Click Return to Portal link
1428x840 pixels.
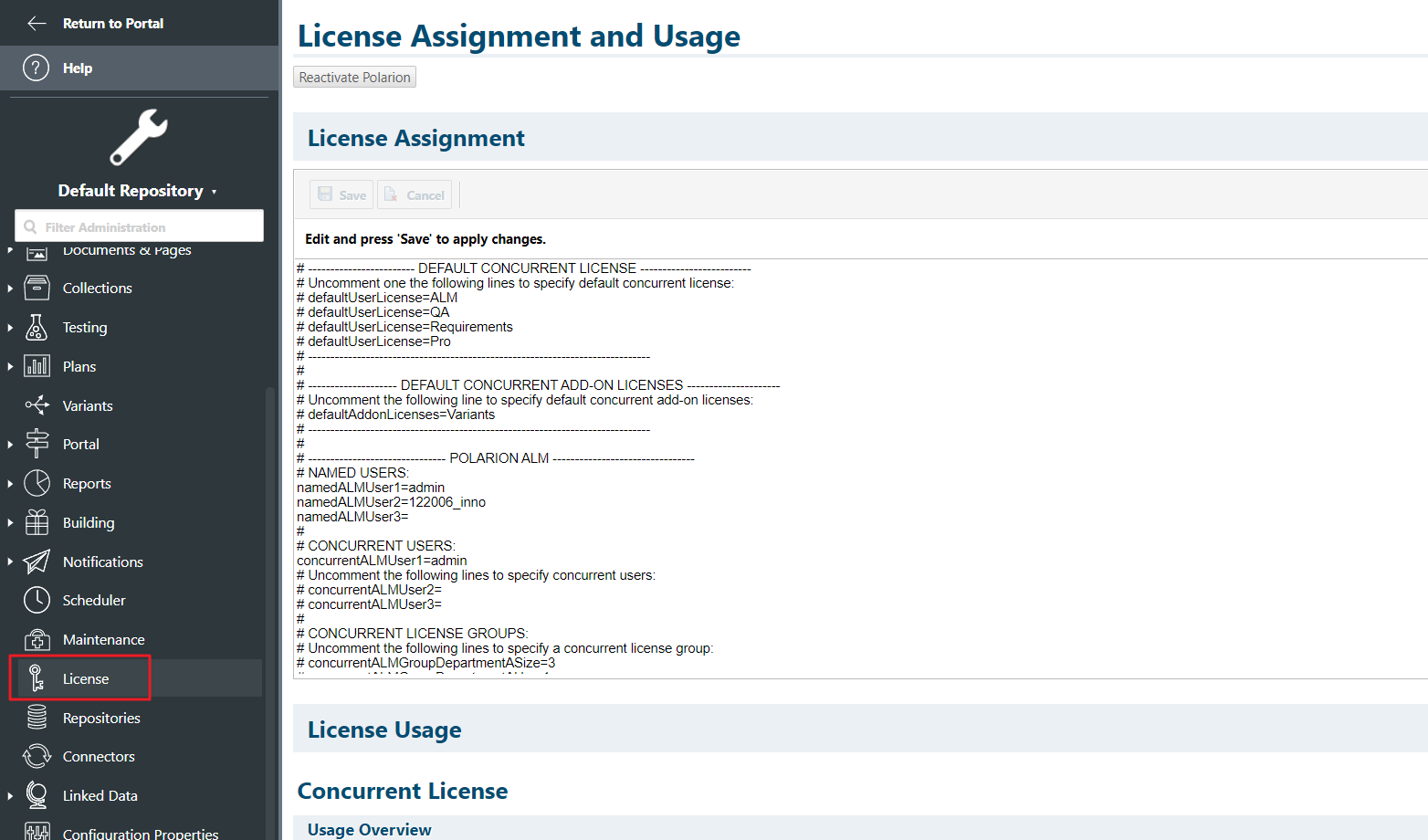coord(112,23)
